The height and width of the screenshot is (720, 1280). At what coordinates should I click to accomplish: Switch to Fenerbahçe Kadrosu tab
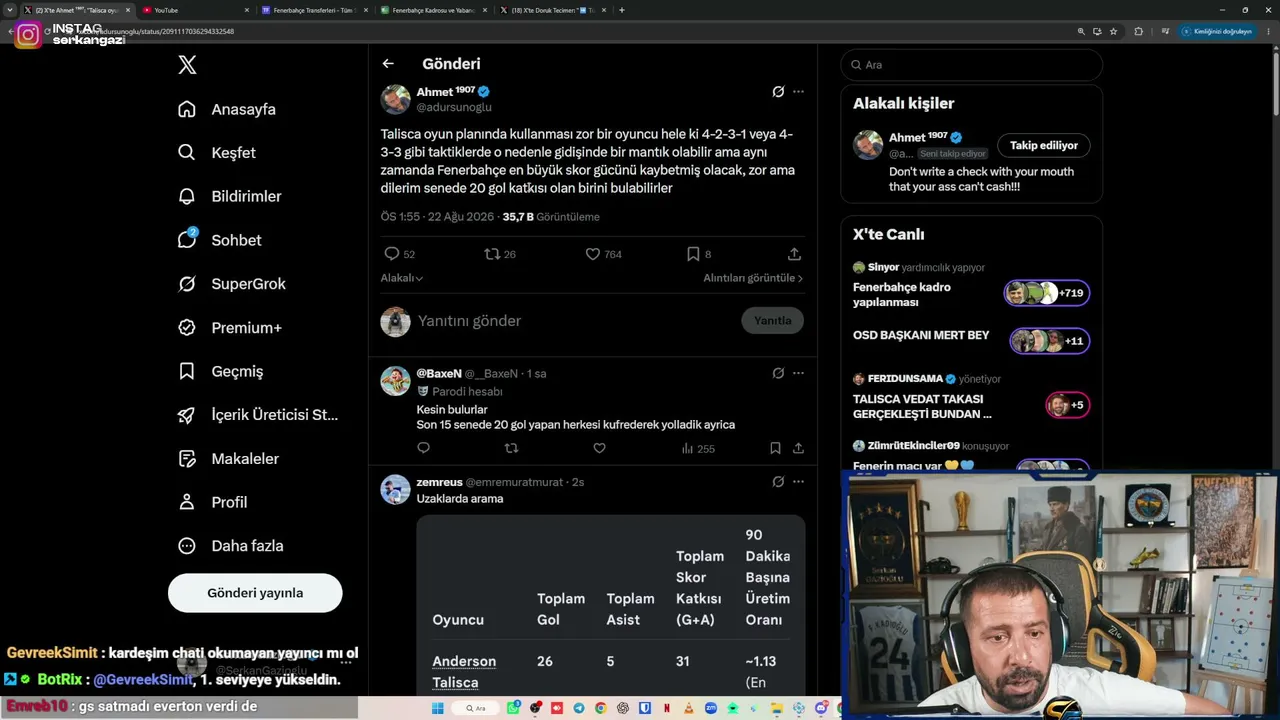[434, 10]
